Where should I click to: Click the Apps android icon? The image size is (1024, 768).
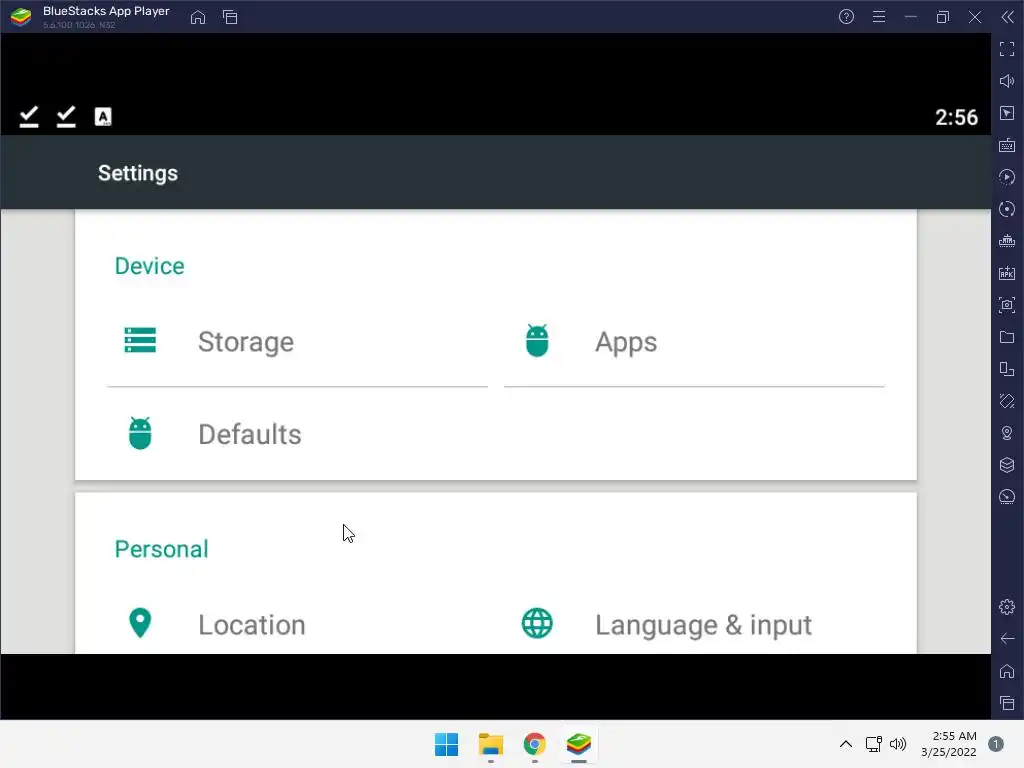pos(537,340)
